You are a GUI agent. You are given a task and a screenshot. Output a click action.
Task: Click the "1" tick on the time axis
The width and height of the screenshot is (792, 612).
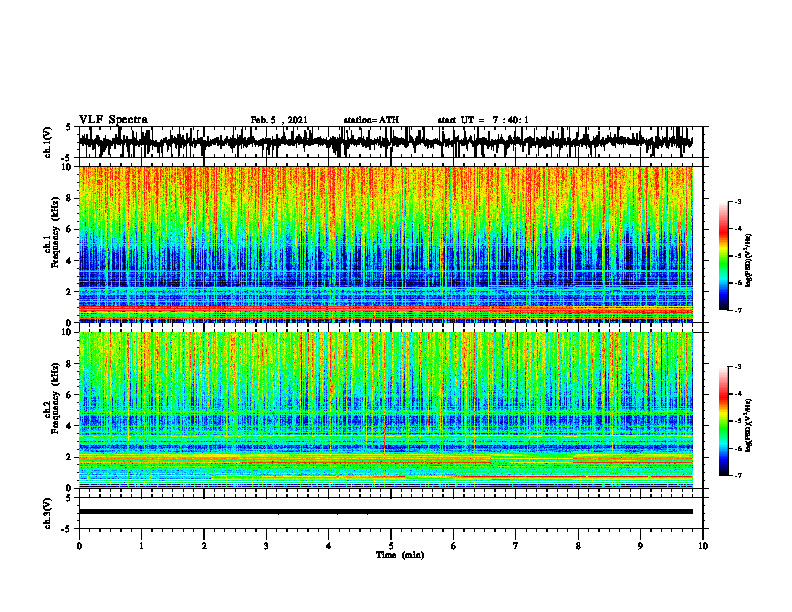tap(141, 546)
